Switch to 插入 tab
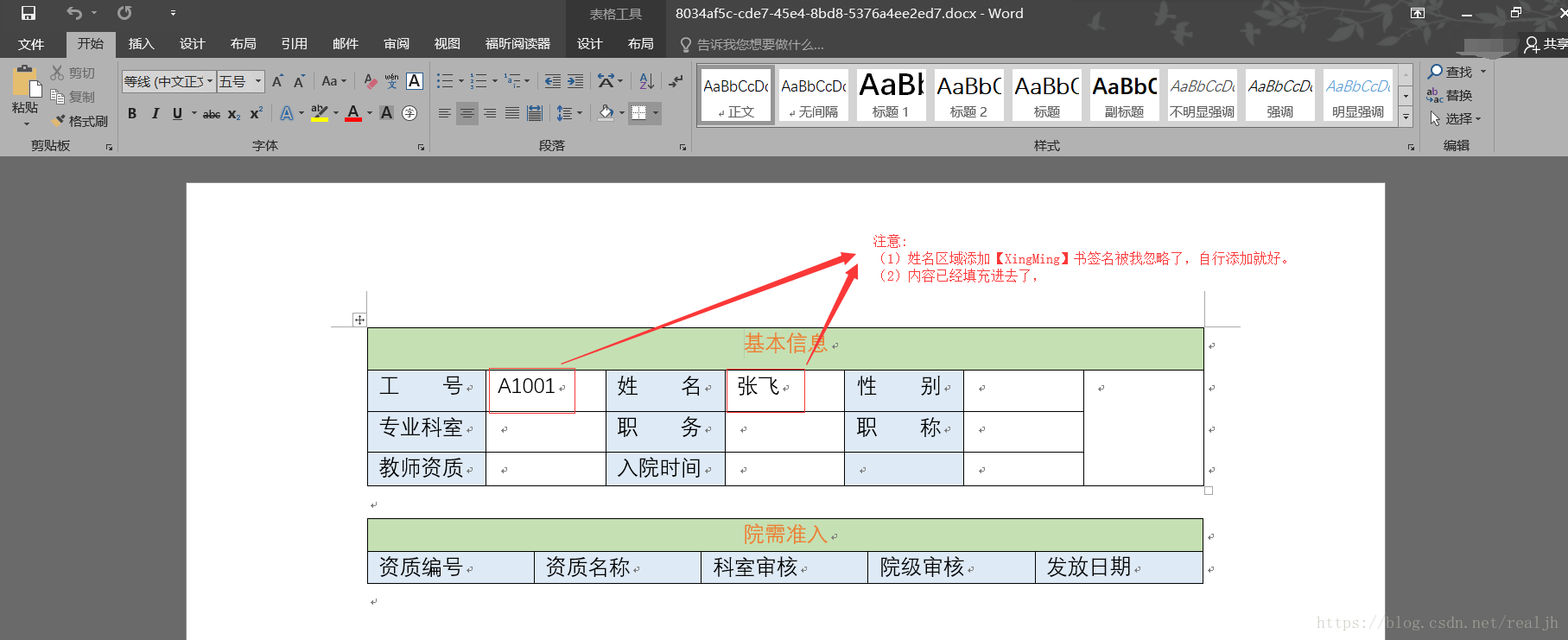Image resolution: width=1568 pixels, height=640 pixels. 141,44
